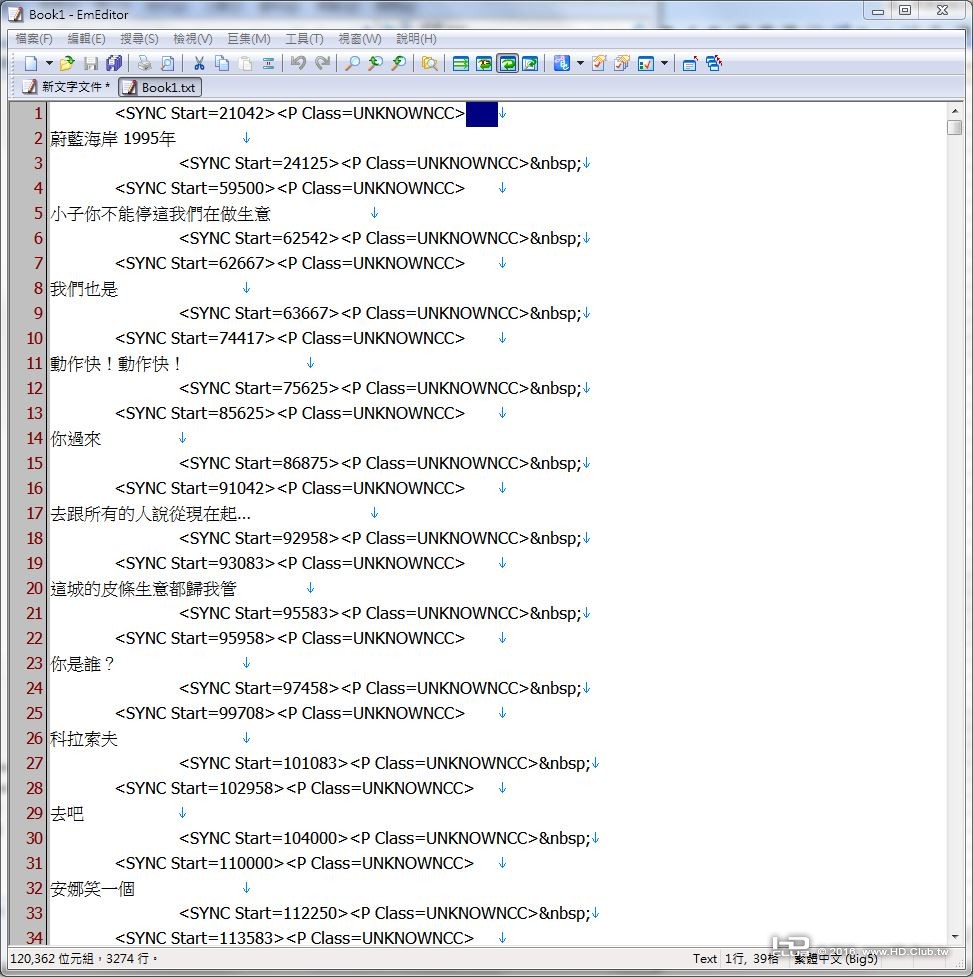Open the 檢視(V) menu

[192, 39]
